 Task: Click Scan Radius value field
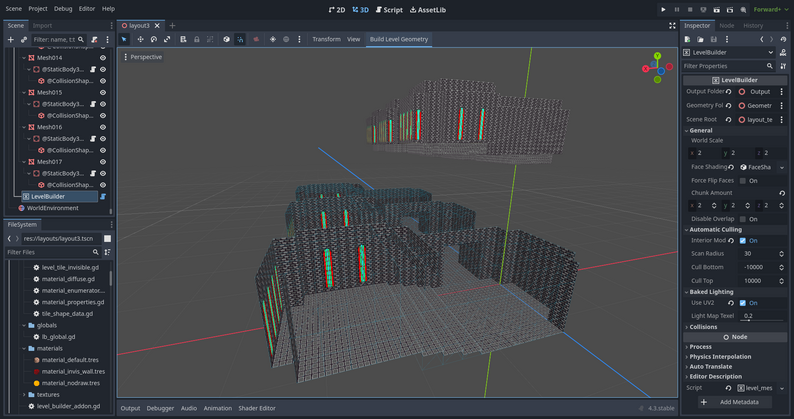tap(762, 254)
